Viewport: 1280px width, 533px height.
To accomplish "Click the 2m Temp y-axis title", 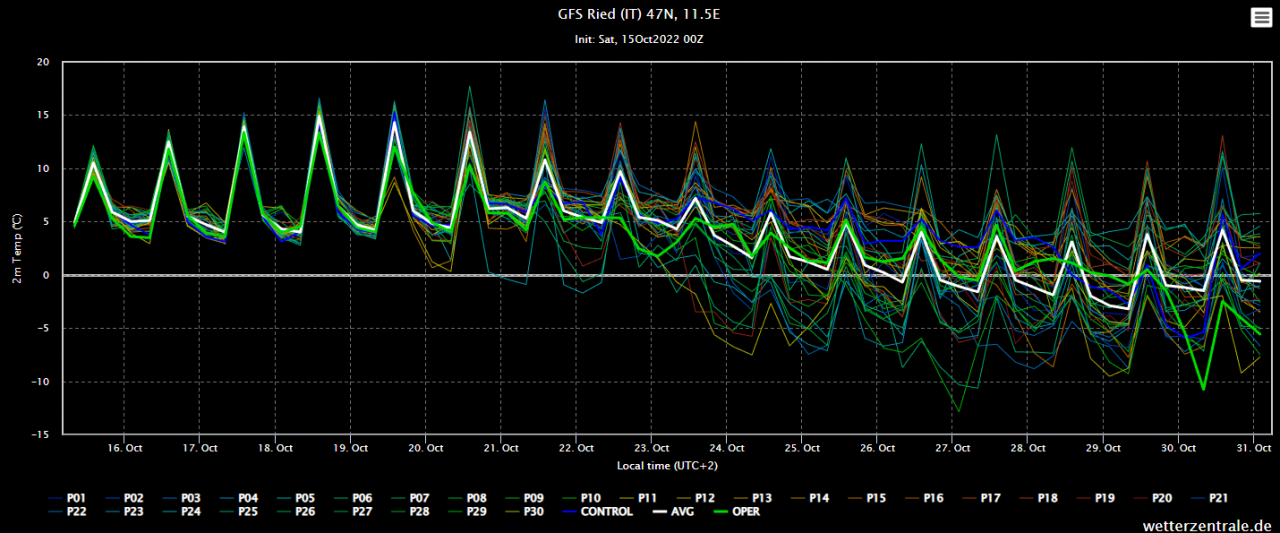I will point(16,248).
